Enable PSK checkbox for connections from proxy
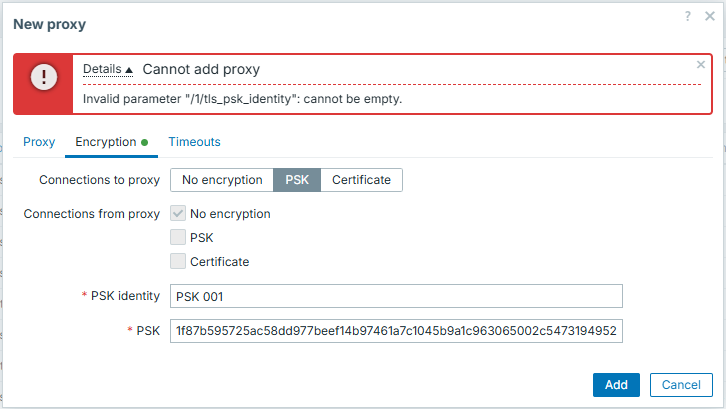The height and width of the screenshot is (409, 726). coord(178,237)
